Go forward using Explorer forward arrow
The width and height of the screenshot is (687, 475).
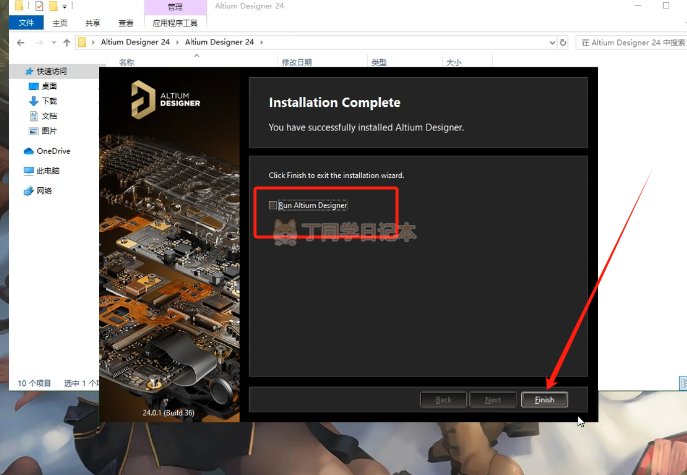(x=39, y=43)
